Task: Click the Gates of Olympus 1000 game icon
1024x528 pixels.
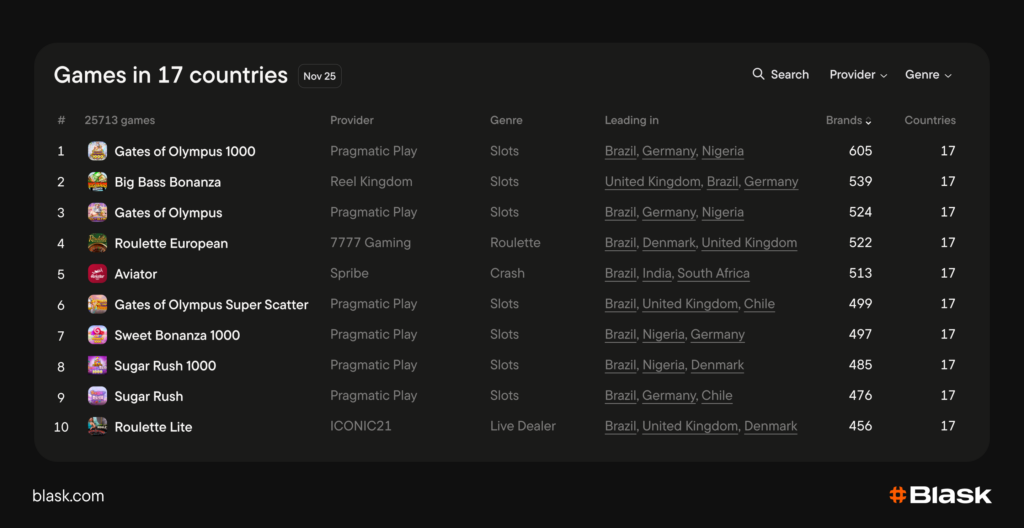Action: click(x=97, y=151)
